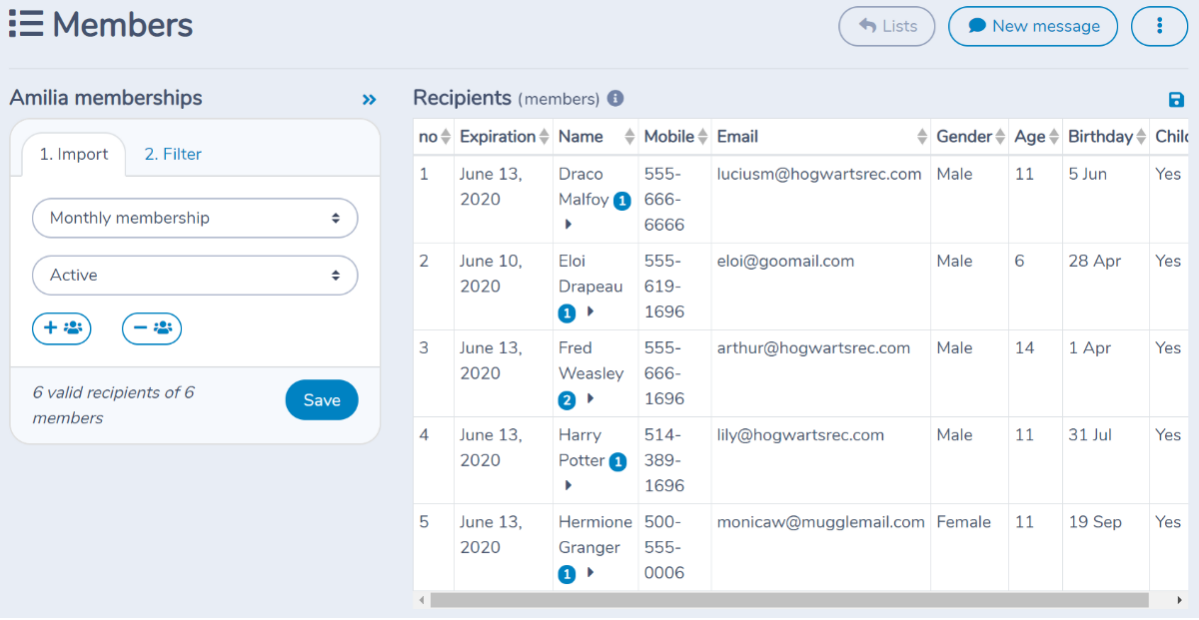The width and height of the screenshot is (1199, 620).
Task: Click the save disk icon above the table
Action: click(1176, 99)
